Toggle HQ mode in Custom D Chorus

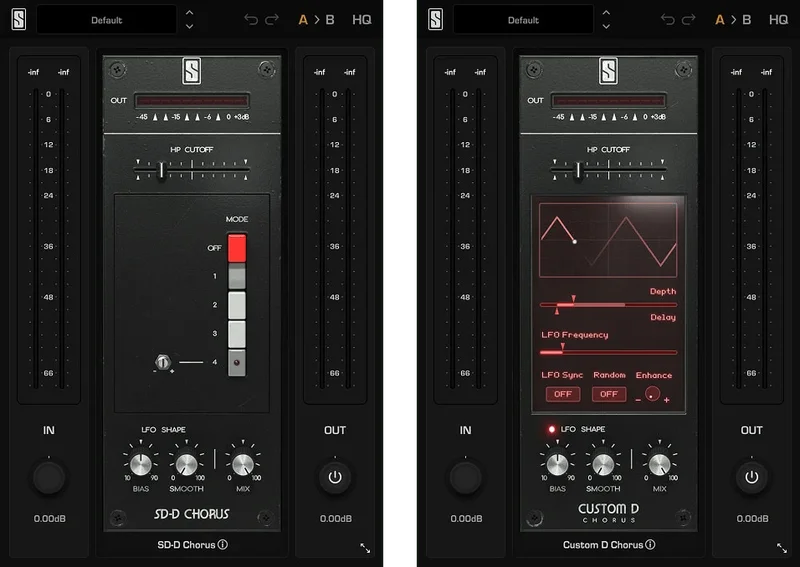point(779,20)
